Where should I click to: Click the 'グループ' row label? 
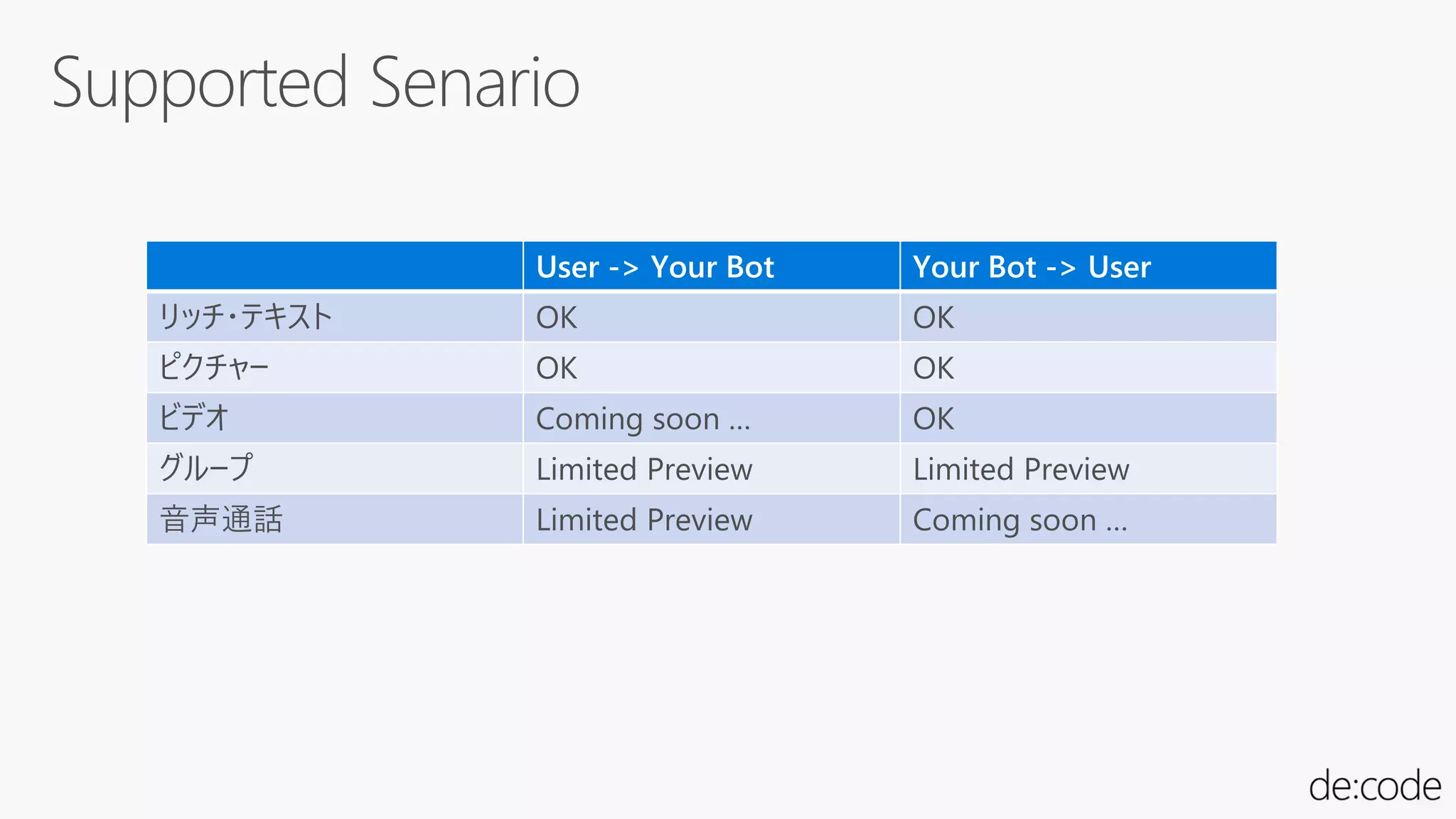206,469
